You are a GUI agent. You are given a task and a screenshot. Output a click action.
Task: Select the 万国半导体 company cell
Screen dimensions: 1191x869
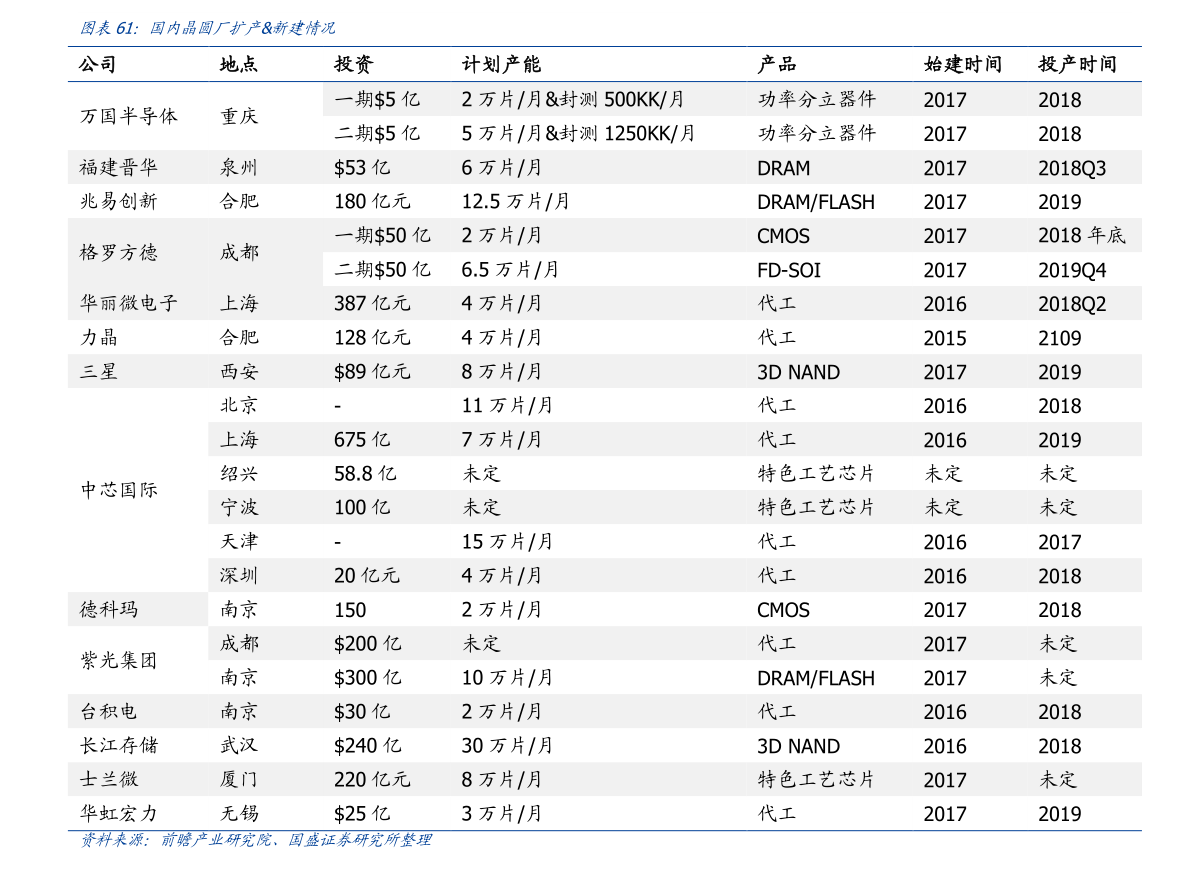[128, 116]
